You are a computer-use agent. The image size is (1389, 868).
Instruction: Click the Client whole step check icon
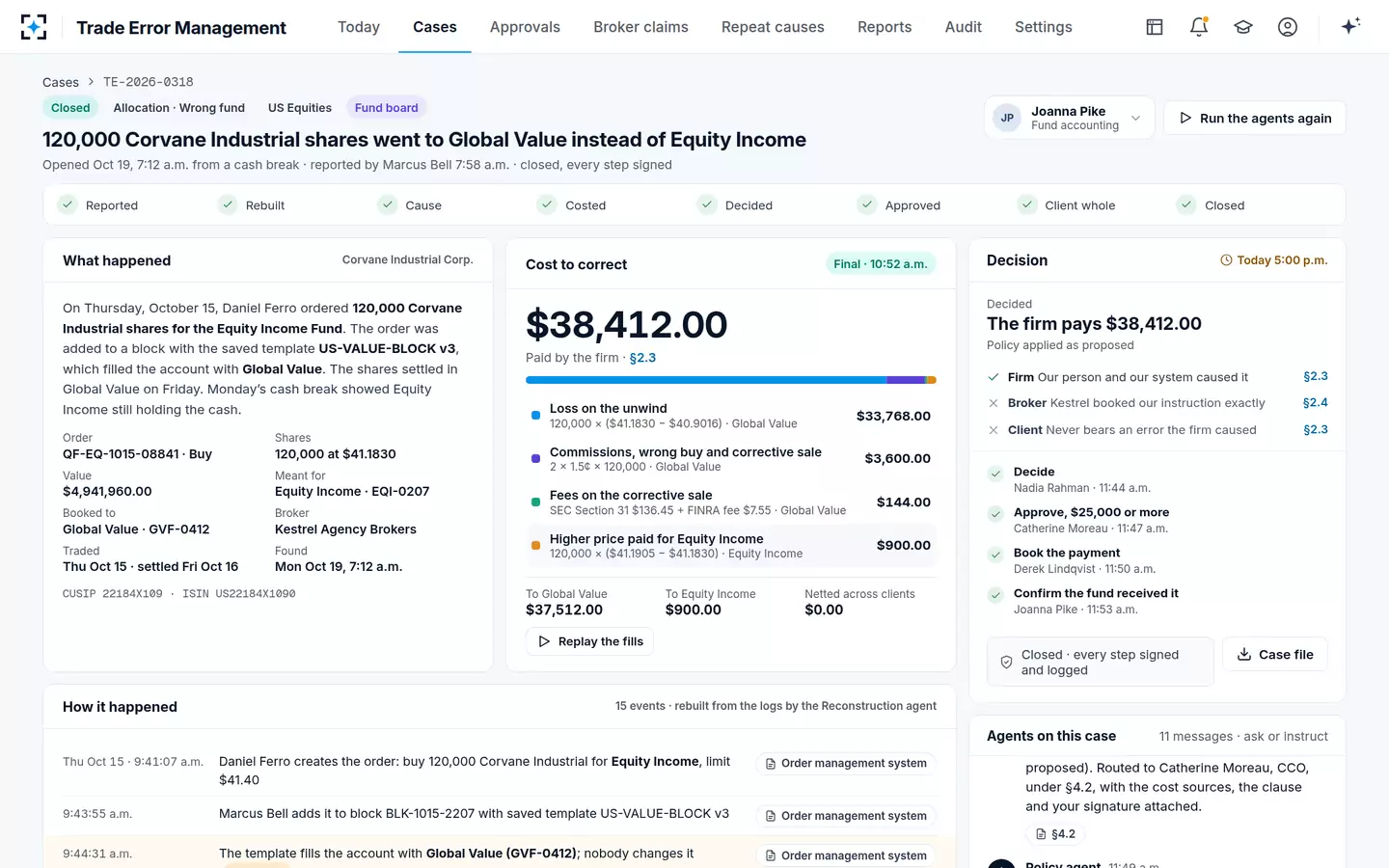pos(1026,204)
